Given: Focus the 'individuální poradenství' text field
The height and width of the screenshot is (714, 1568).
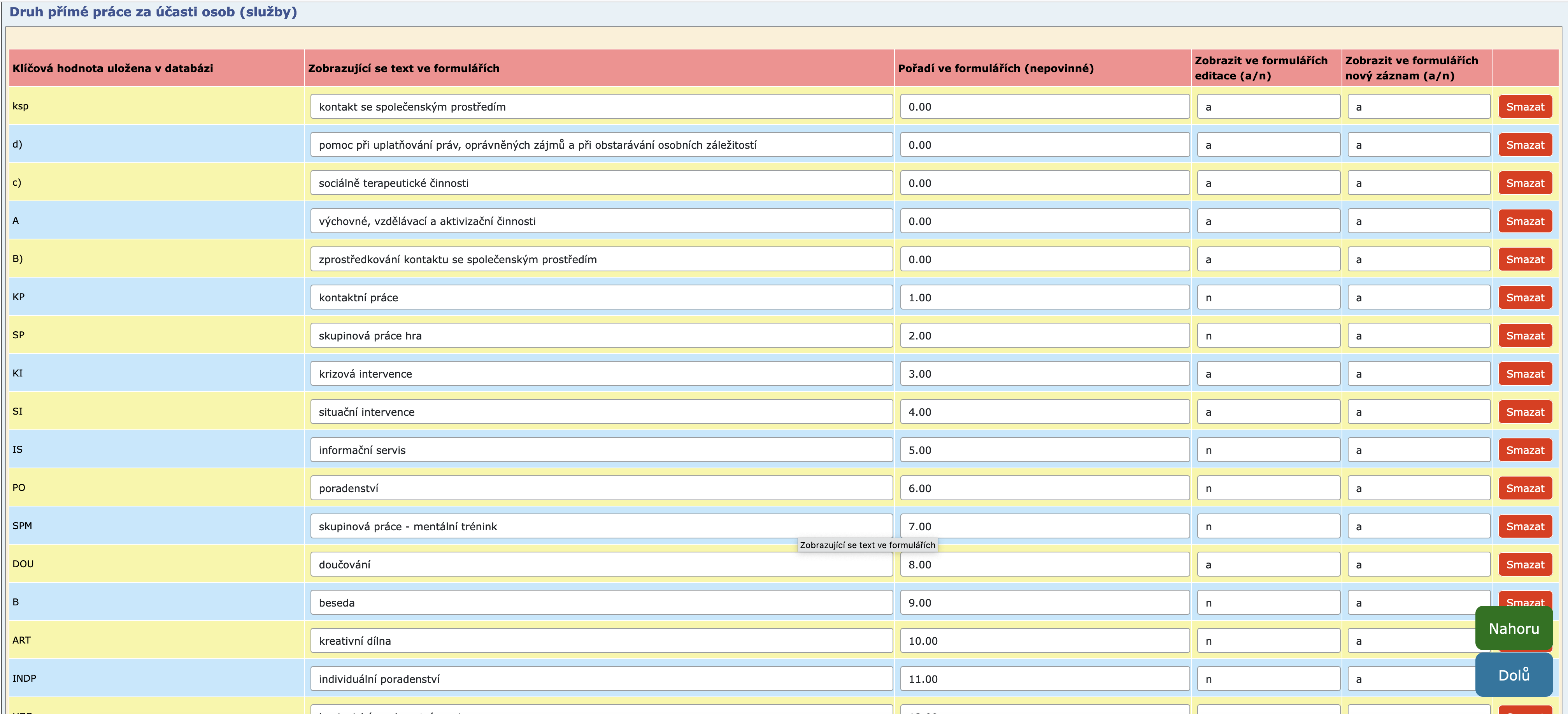Looking at the screenshot, I should pyautogui.click(x=601, y=679).
